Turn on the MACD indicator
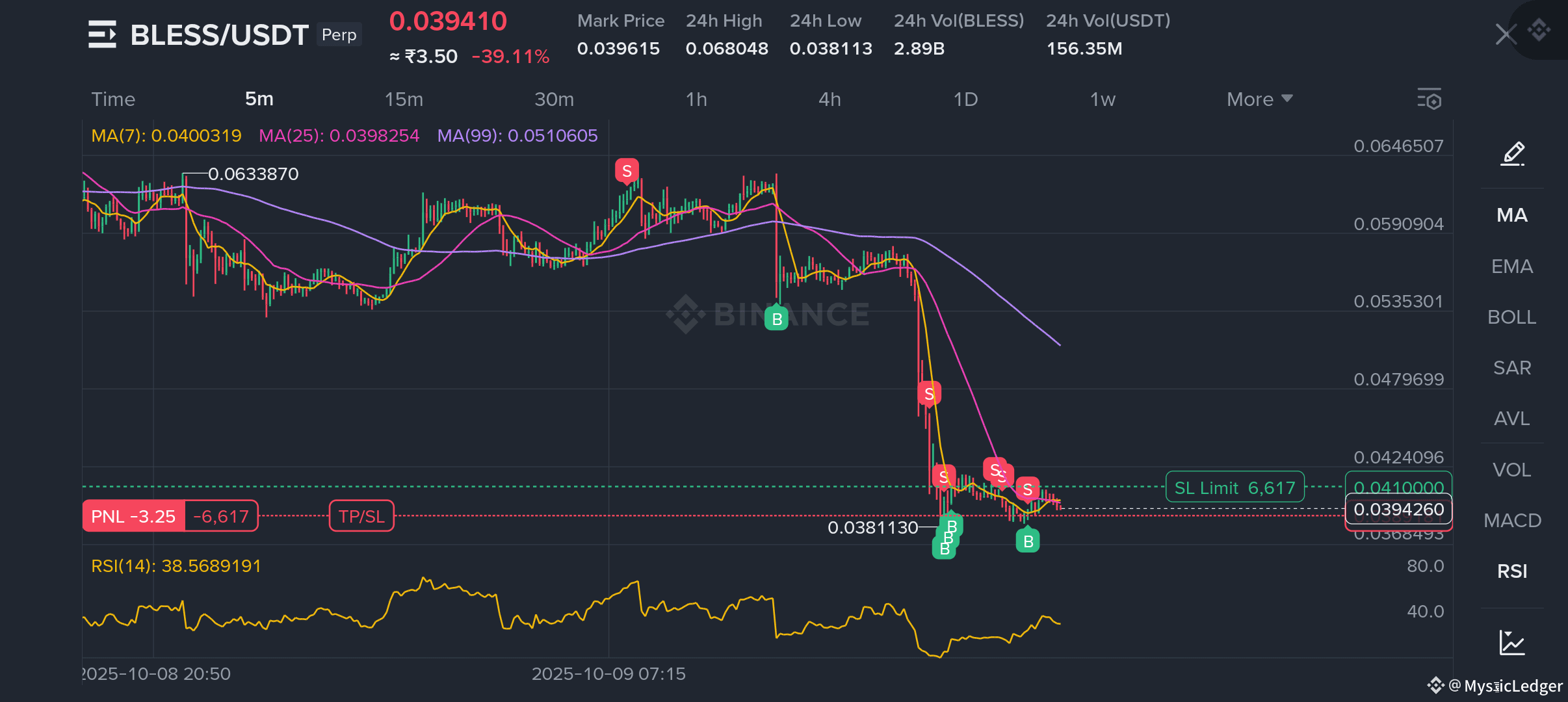The image size is (1568, 702). (1512, 521)
